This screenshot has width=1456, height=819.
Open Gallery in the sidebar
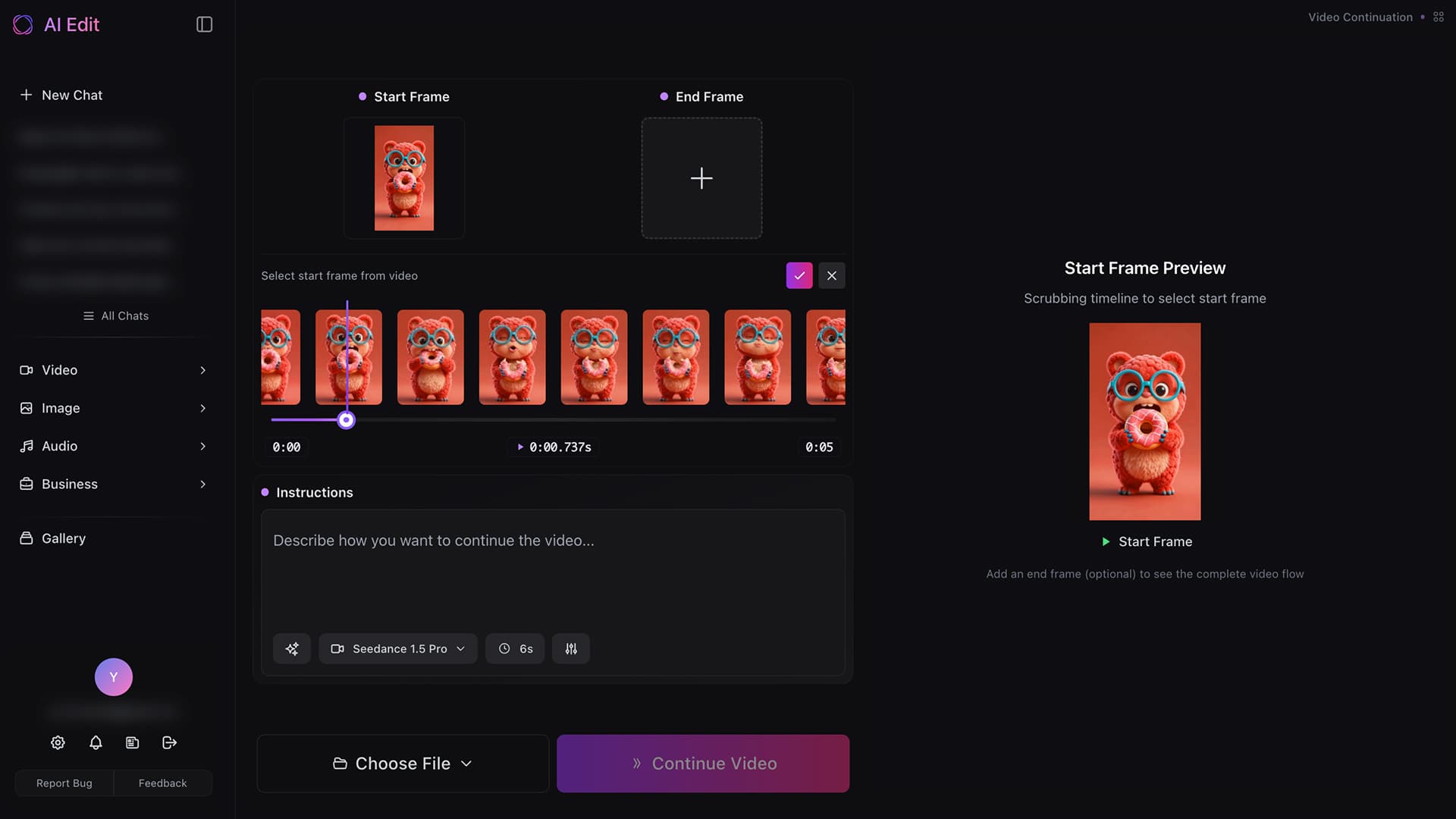pos(64,538)
